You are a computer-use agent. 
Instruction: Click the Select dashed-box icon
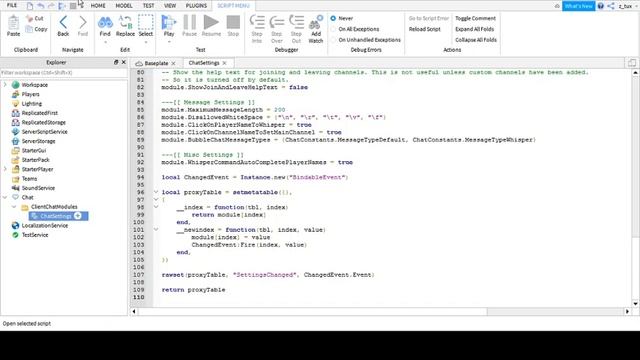tap(146, 22)
